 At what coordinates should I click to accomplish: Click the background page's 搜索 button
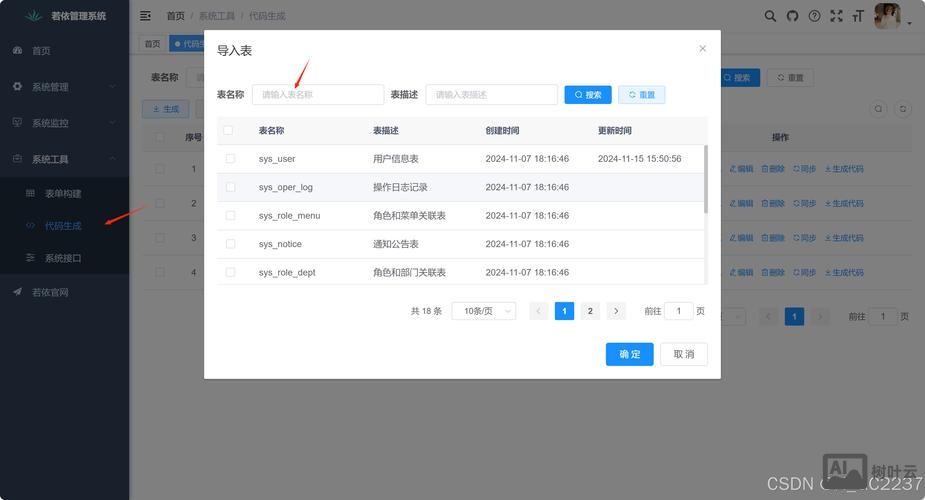[x=739, y=77]
